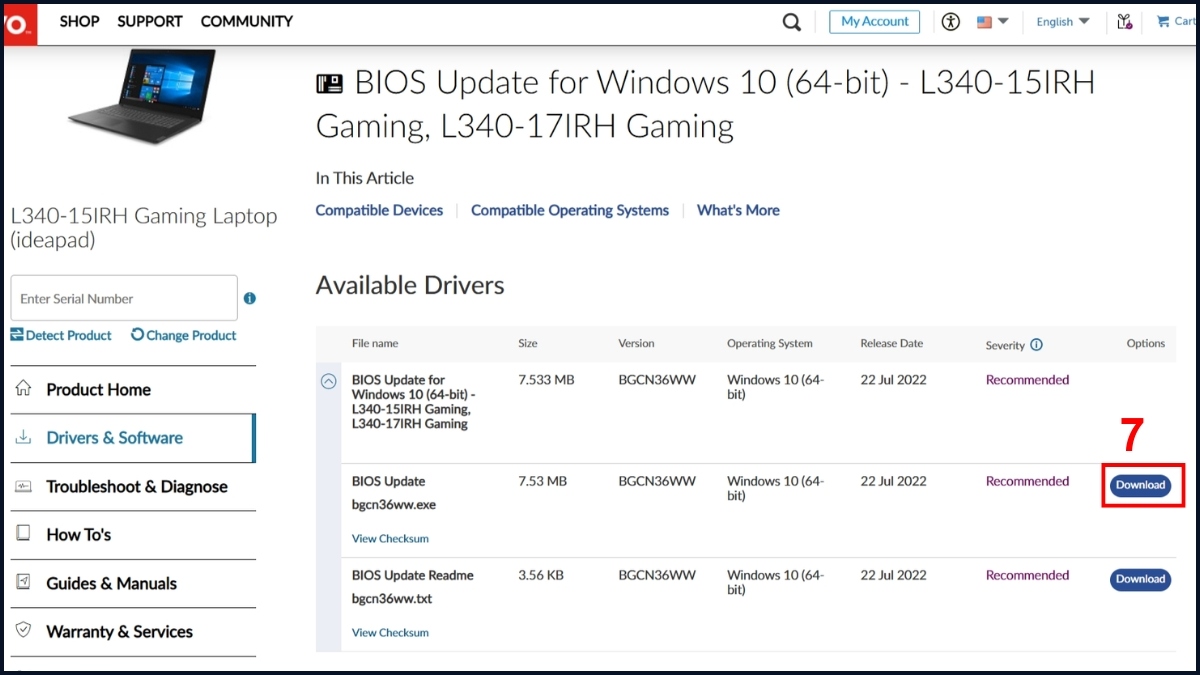Click the BIOS chip icon beside title
The width and height of the screenshot is (1200, 675).
click(329, 83)
